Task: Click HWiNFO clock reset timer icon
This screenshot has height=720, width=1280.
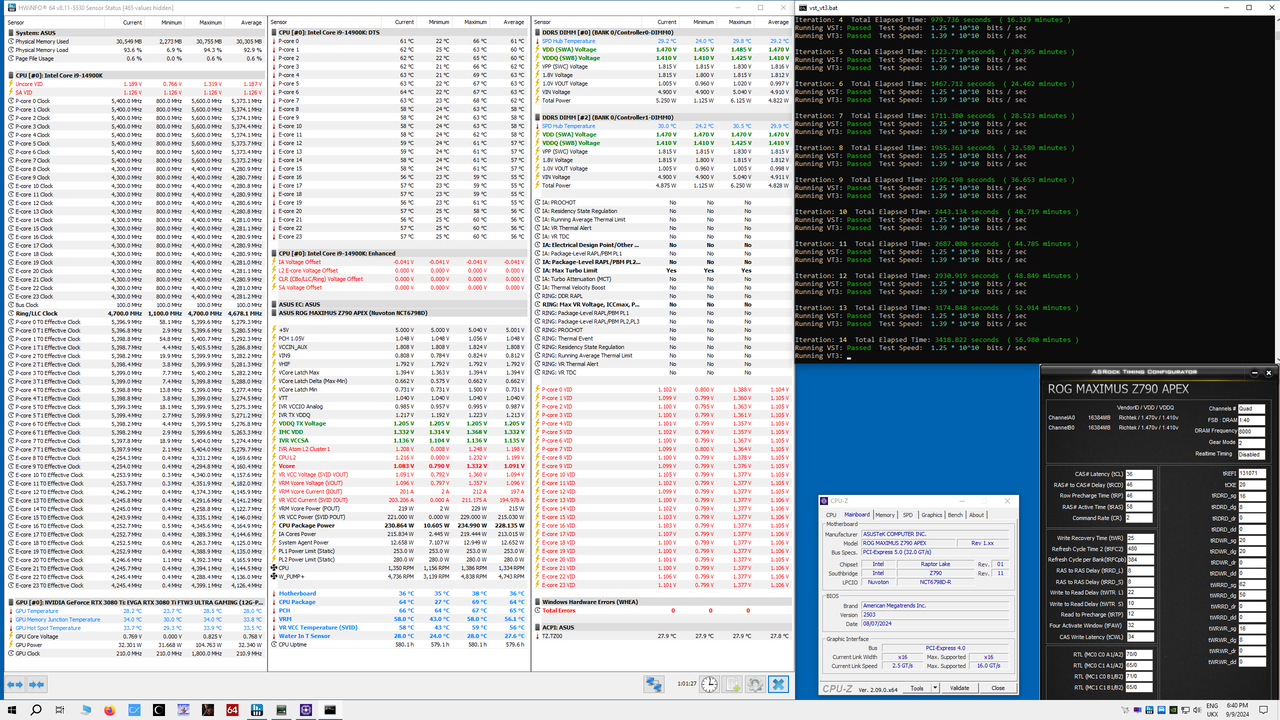Action: point(709,685)
